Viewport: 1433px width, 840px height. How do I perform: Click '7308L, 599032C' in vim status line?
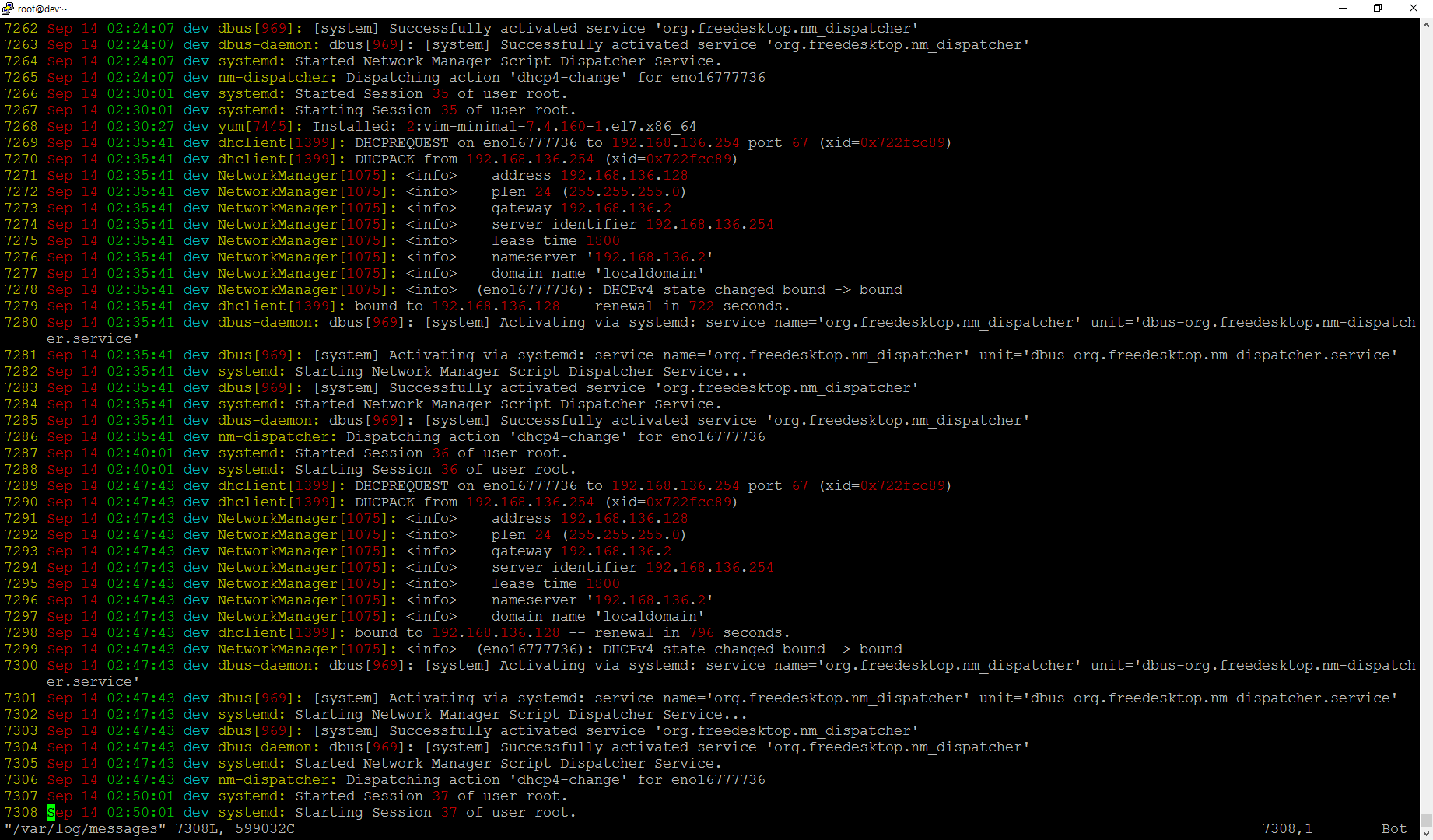tap(235, 829)
